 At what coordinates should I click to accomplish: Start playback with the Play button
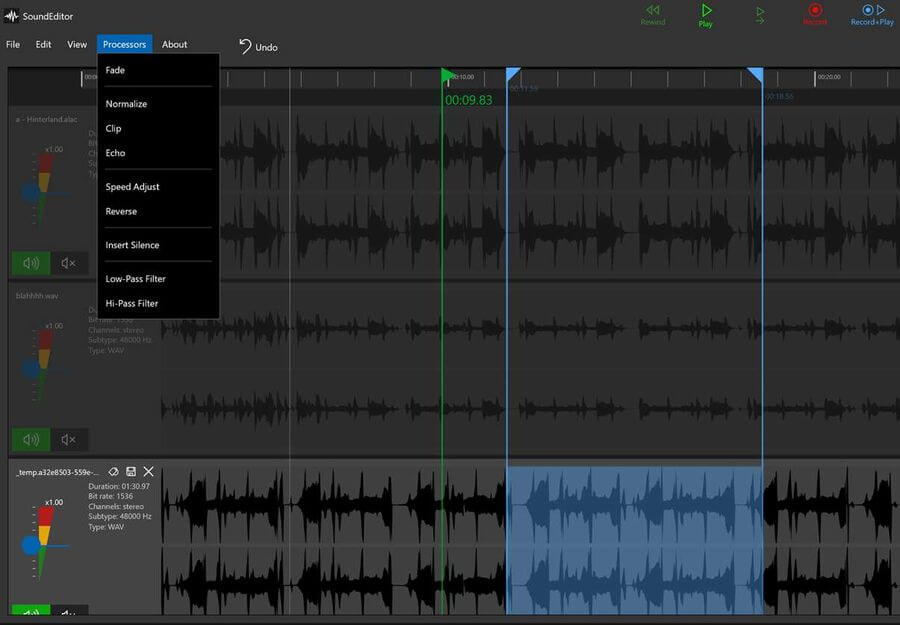point(706,15)
